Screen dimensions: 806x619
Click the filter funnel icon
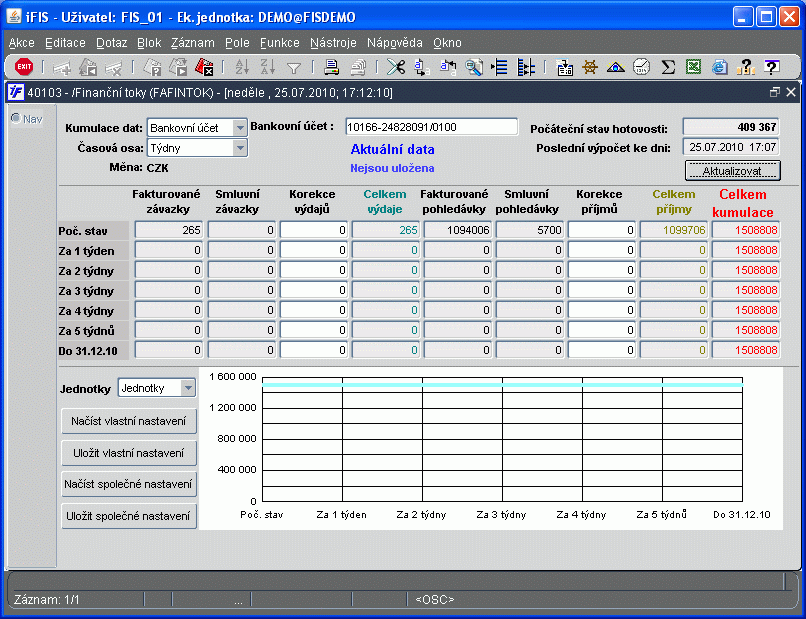[294, 67]
